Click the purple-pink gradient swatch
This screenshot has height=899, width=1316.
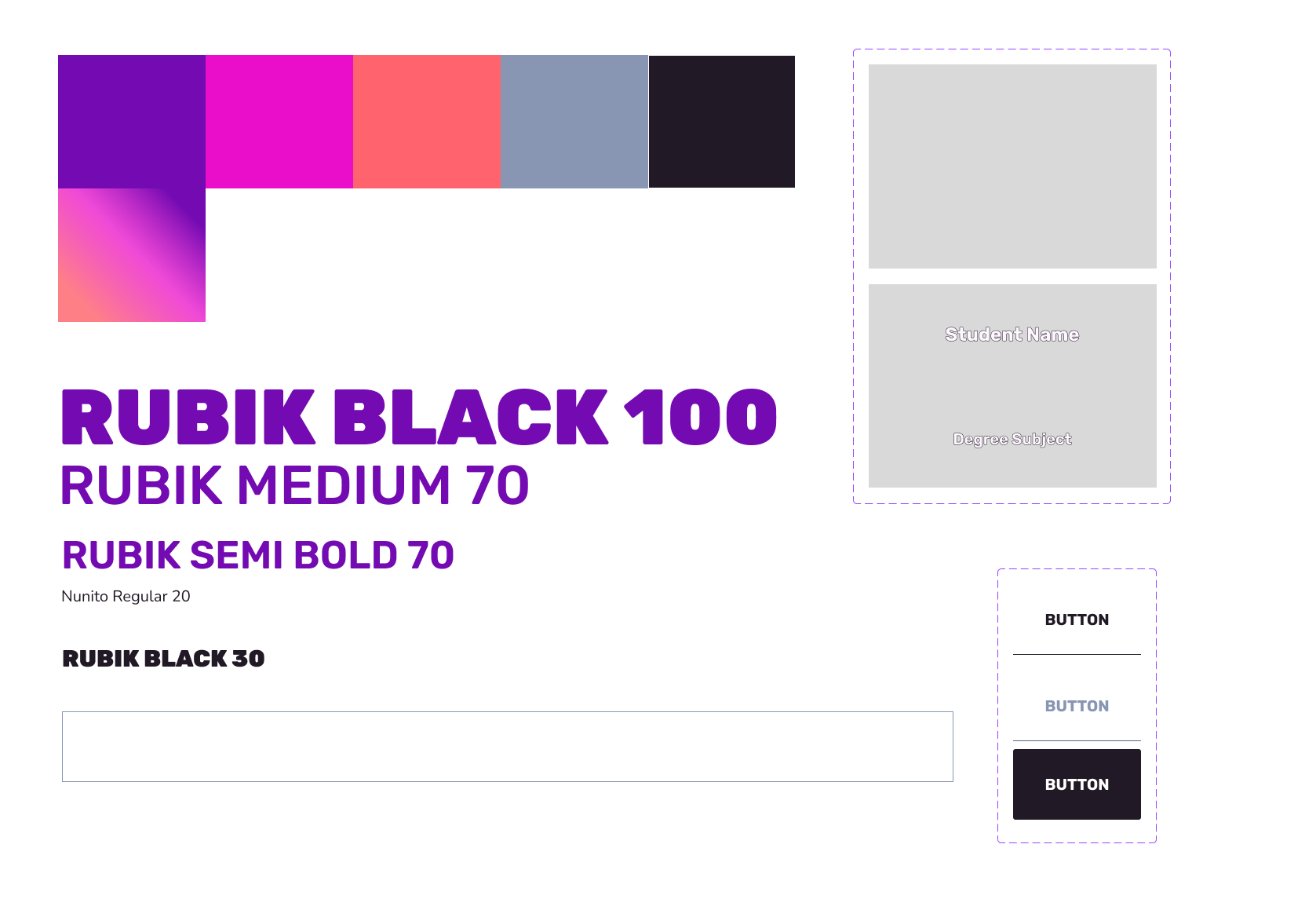coord(132,255)
